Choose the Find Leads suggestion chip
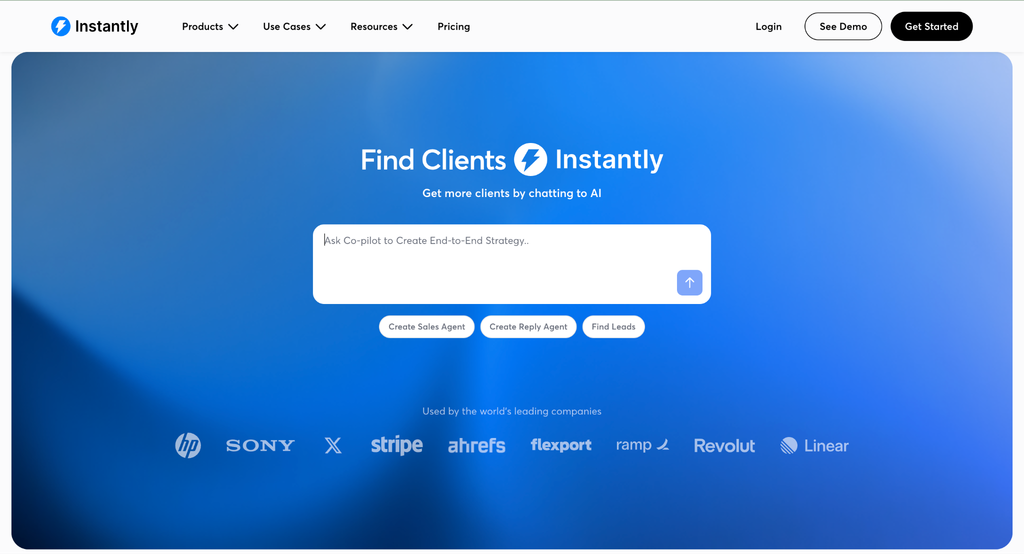Image resolution: width=1024 pixels, height=554 pixels. (613, 327)
